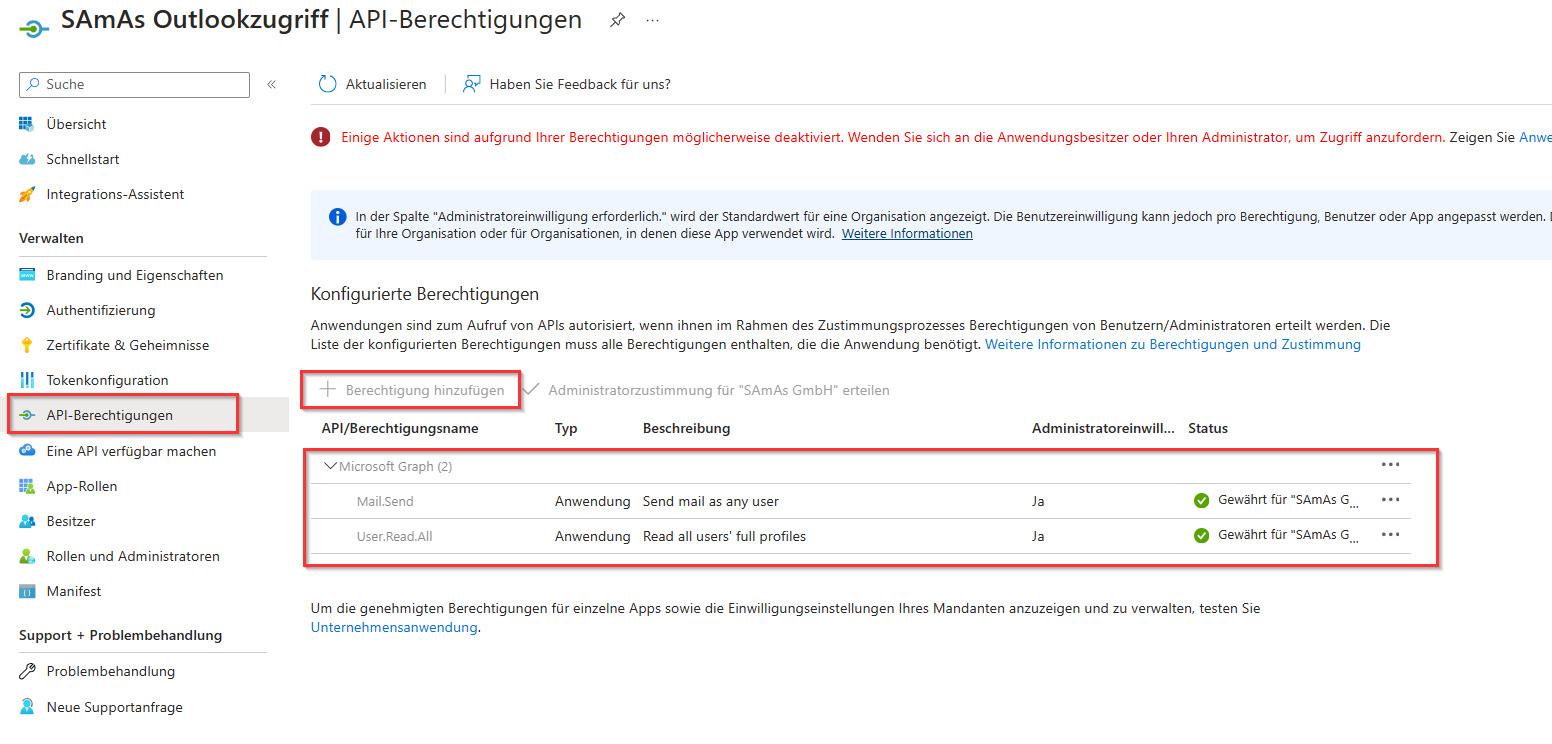Click 'Read all users' full profiles' description
The height and width of the screenshot is (744, 1552).
pyautogui.click(x=724, y=536)
